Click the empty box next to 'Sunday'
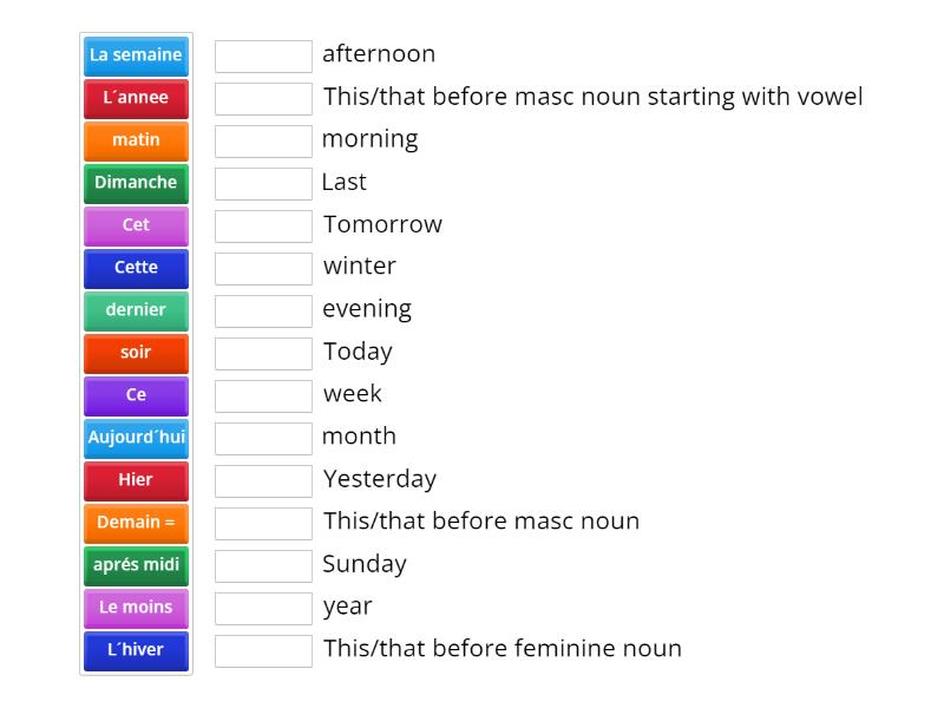This screenshot has height=708, width=944. point(263,566)
